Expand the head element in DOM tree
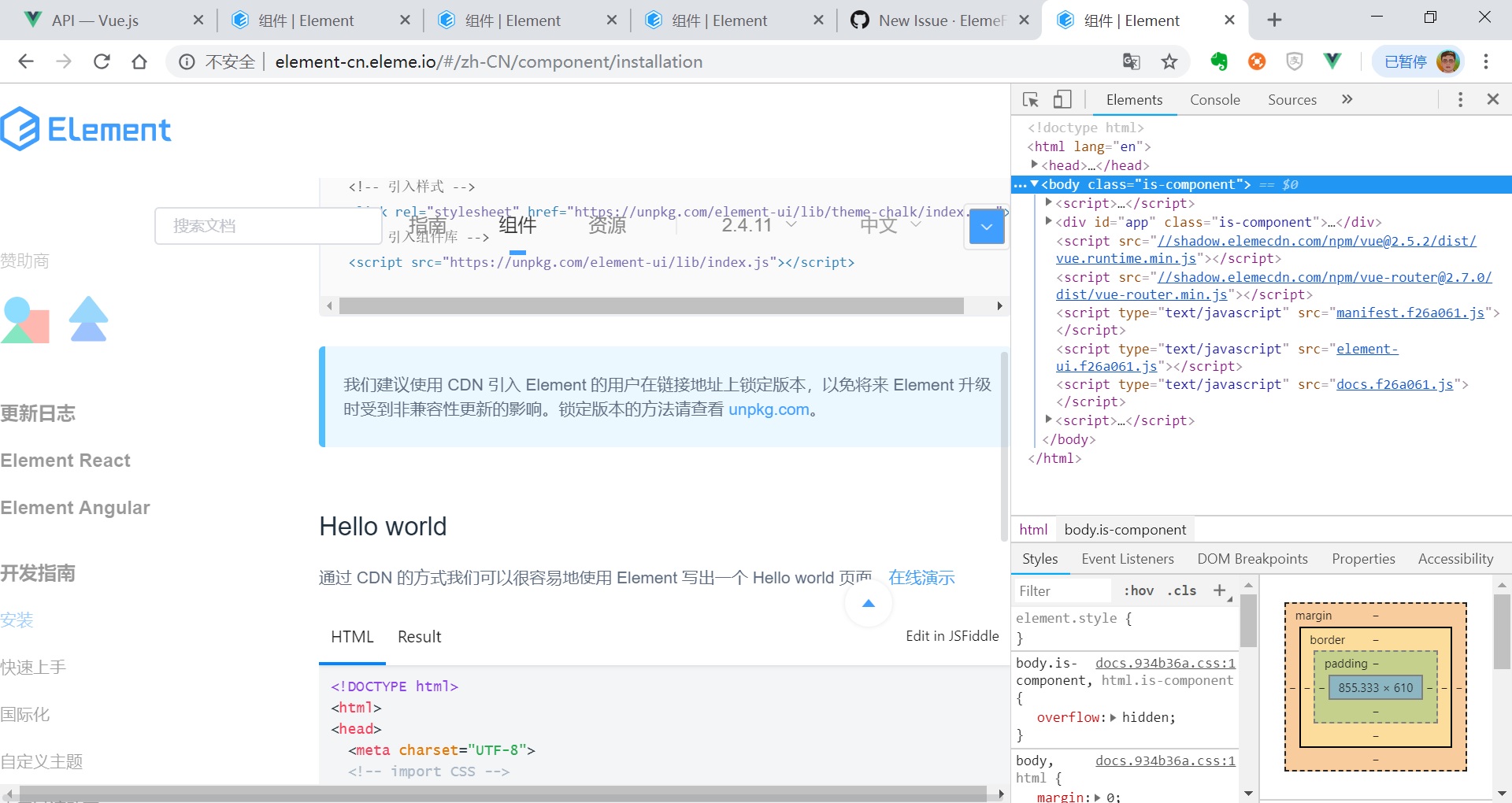The image size is (1512, 803). [x=1035, y=165]
